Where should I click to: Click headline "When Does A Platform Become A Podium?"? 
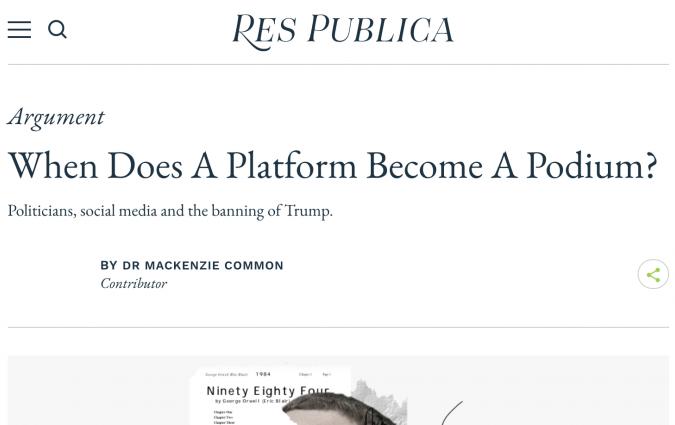click(332, 165)
